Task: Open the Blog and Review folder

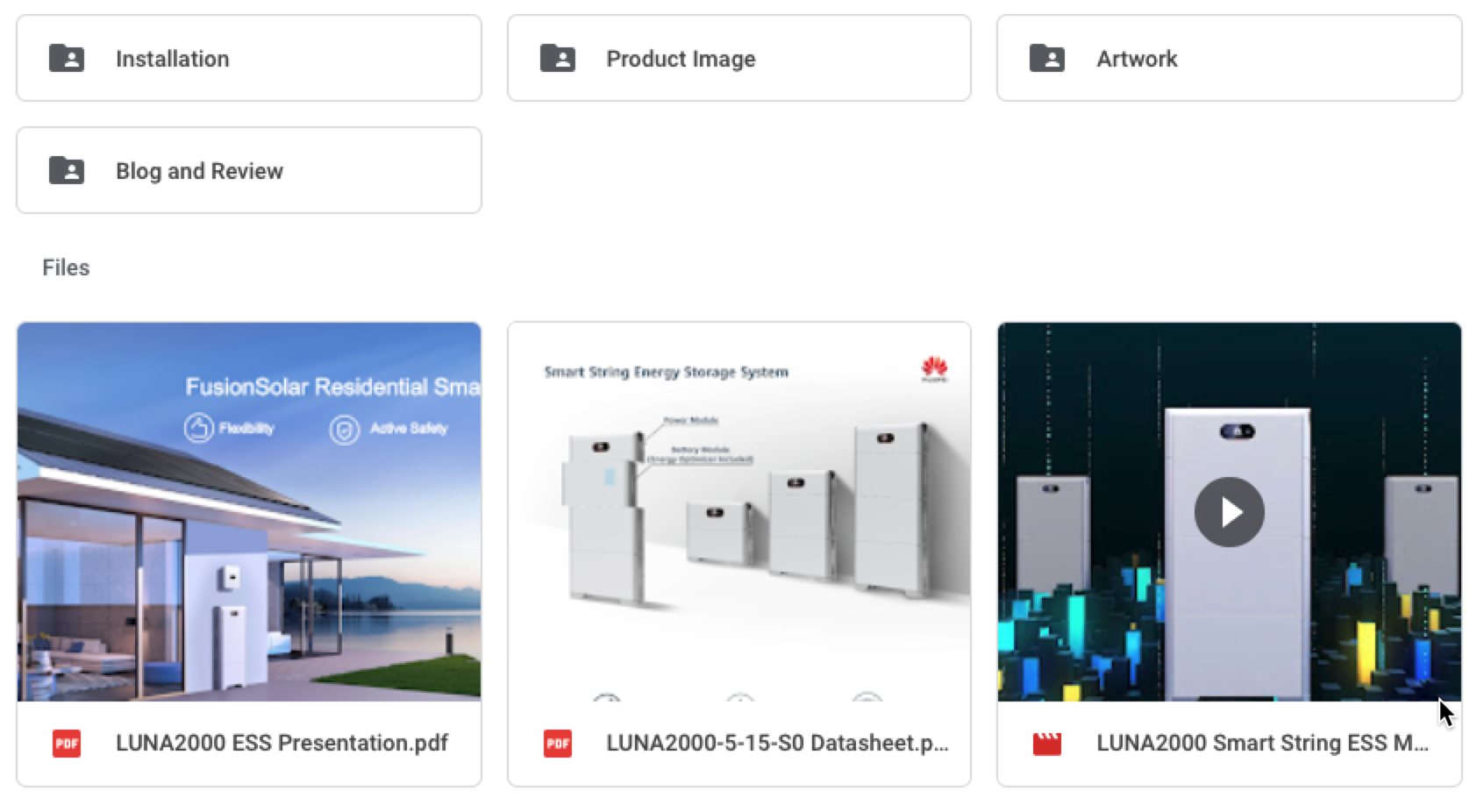Action: click(x=249, y=170)
